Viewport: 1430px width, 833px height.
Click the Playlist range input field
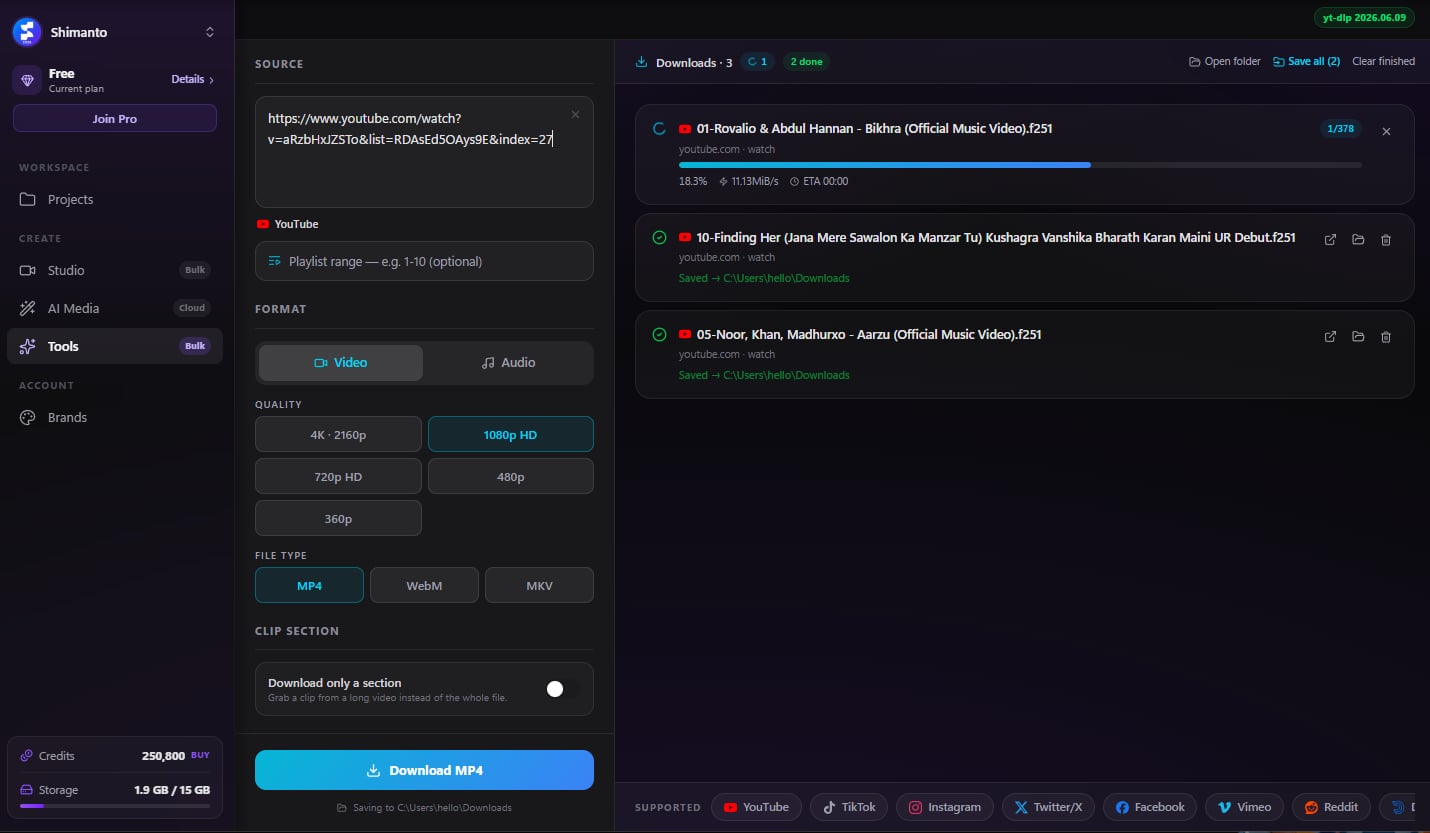(424, 261)
